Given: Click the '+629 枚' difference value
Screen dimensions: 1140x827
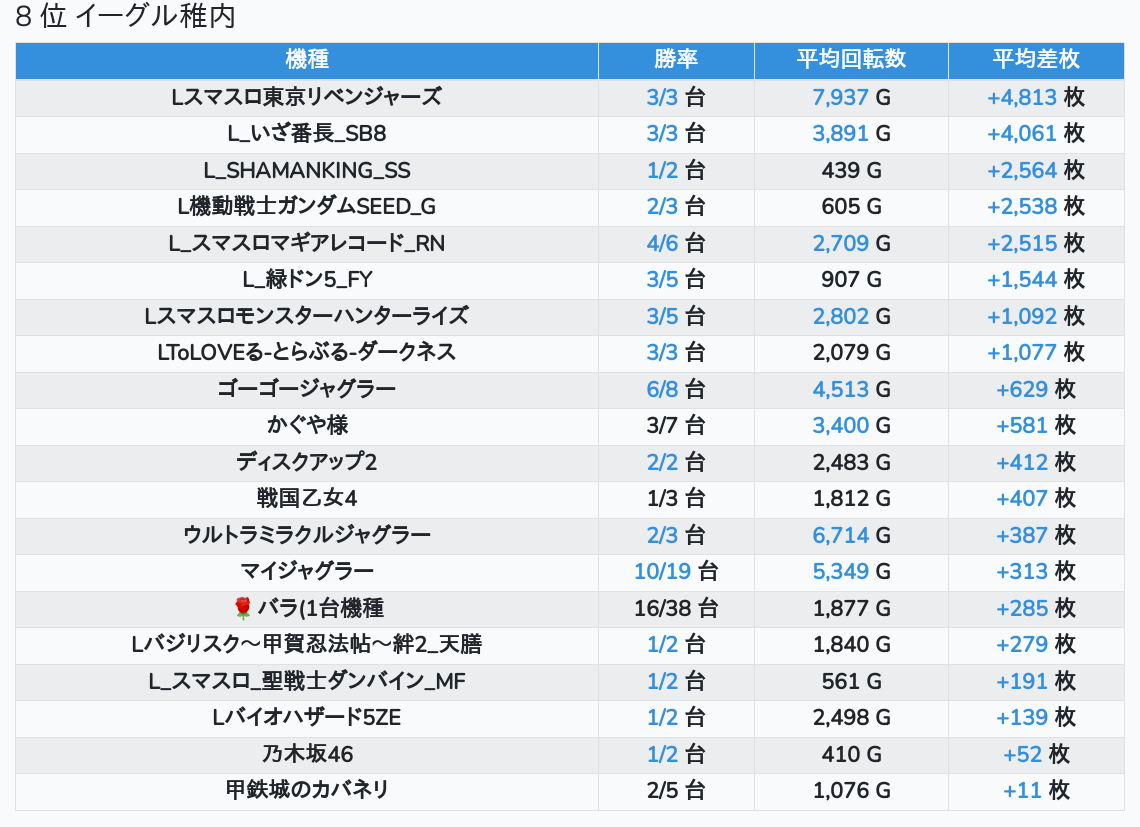Looking at the screenshot, I should click(1036, 389).
